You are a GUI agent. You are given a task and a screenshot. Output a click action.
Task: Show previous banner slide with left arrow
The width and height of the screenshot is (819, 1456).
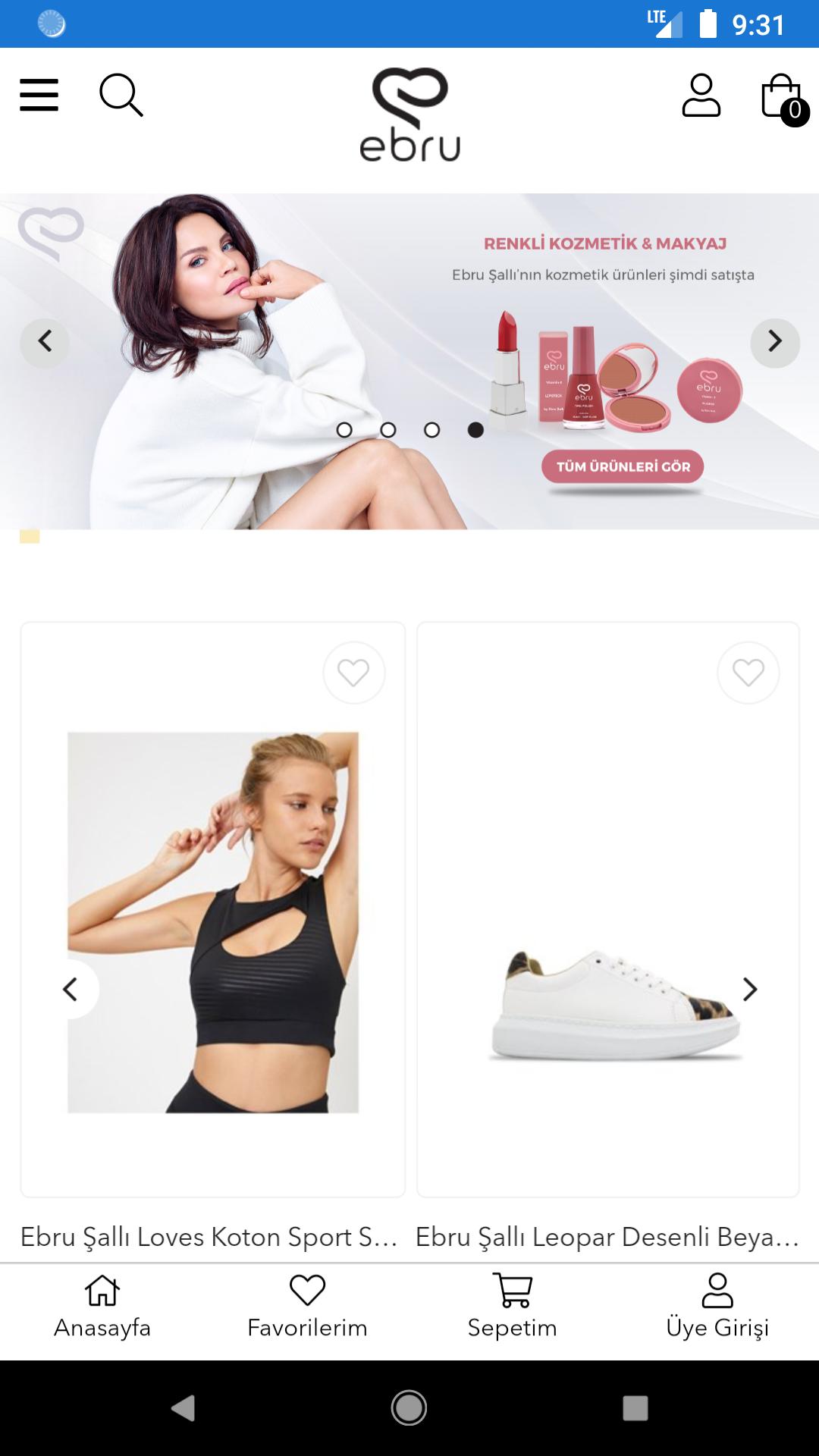pyautogui.click(x=45, y=342)
